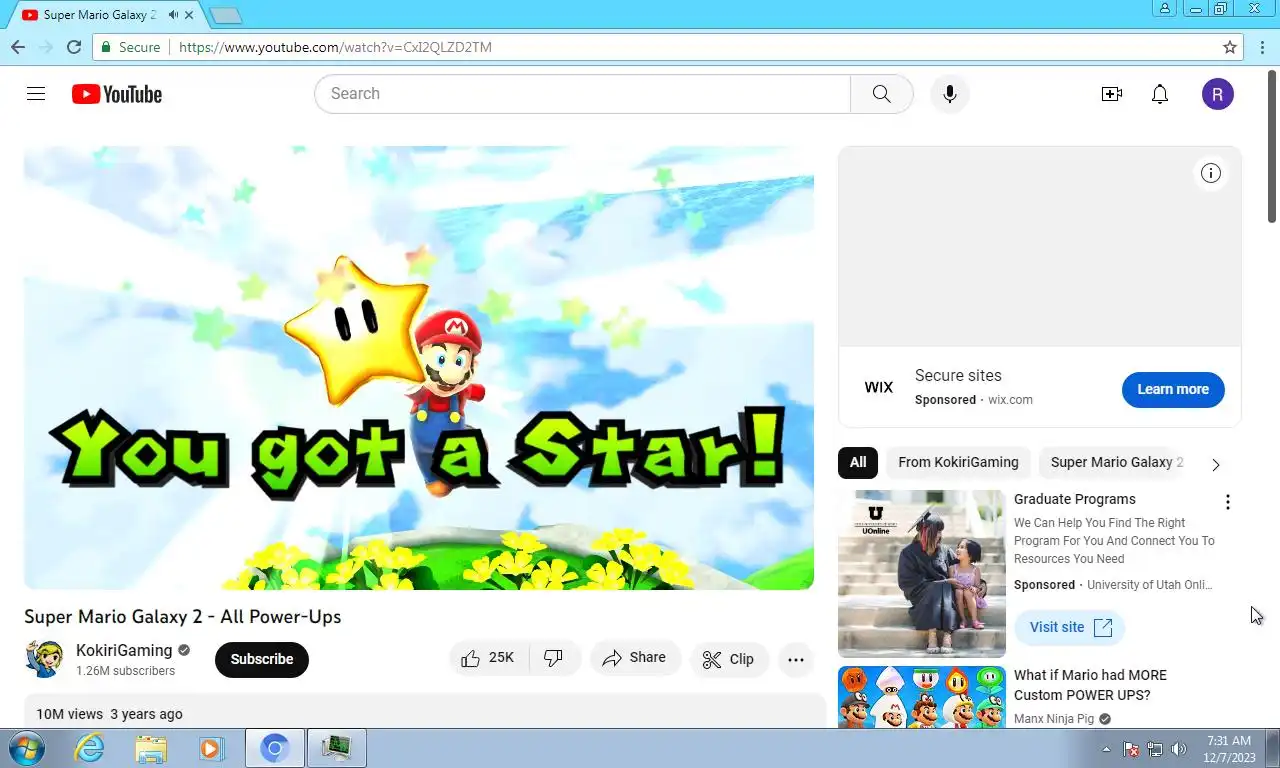
Task: Launch Internet Explorer from taskbar
Action: point(90,748)
